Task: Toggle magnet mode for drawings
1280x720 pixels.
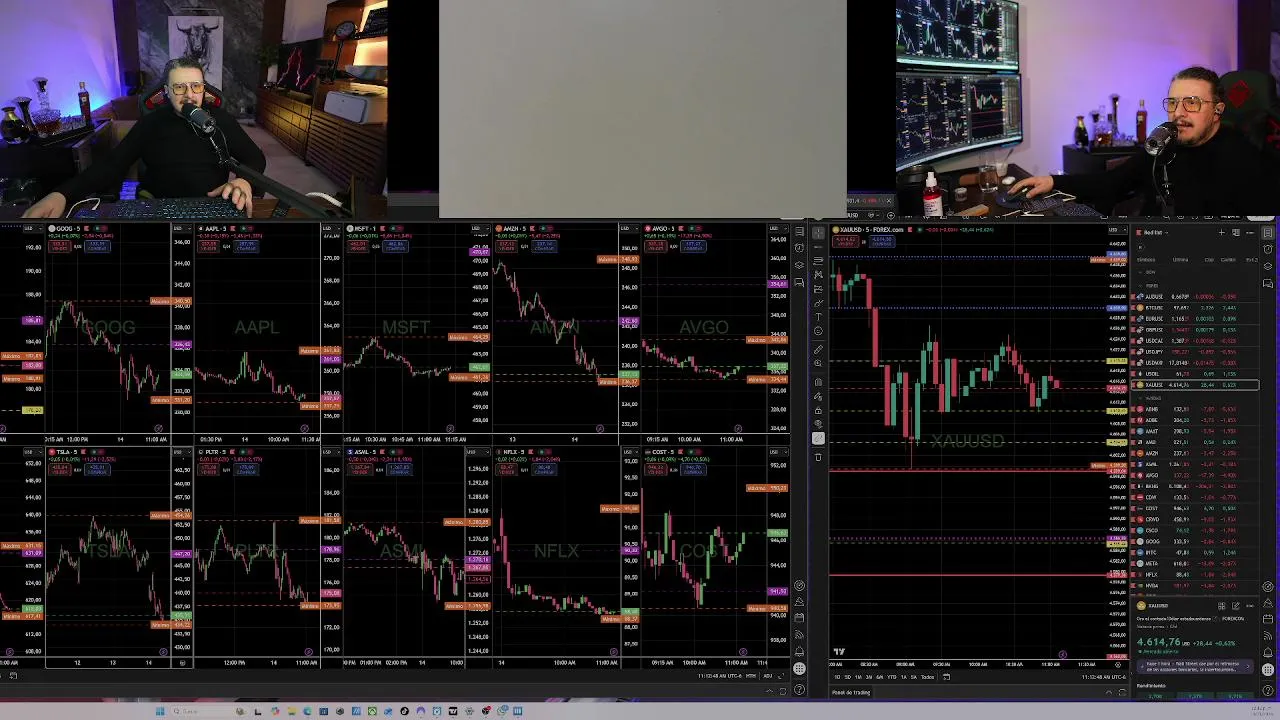Action: [x=818, y=381]
